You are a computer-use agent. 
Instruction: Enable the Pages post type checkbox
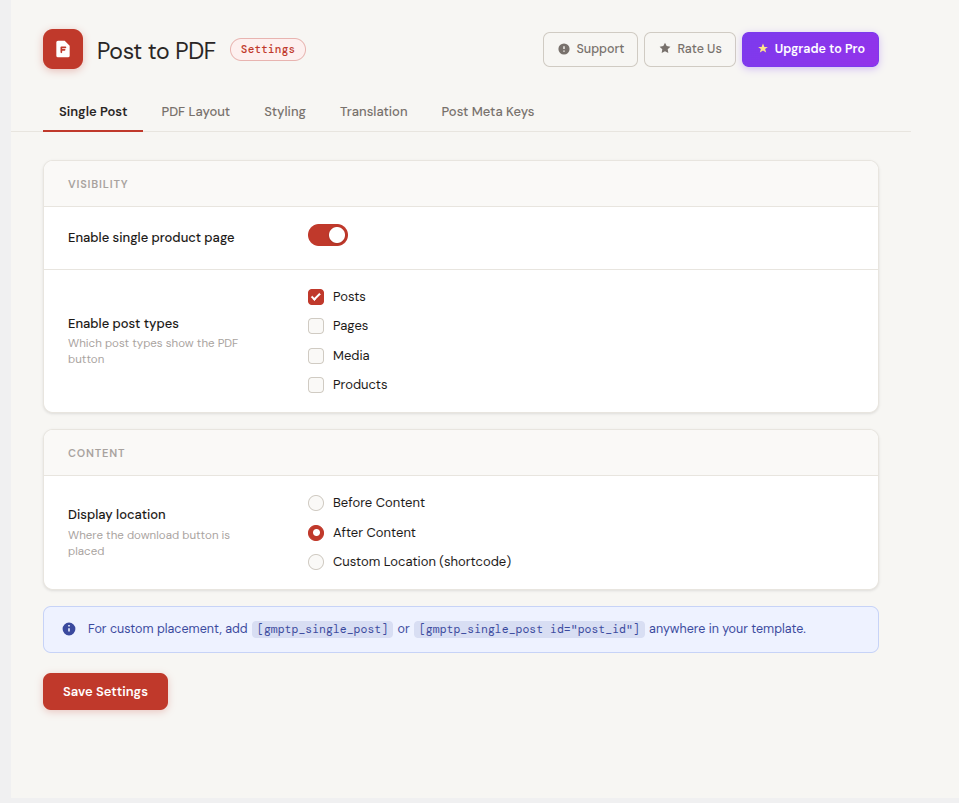pyautogui.click(x=316, y=326)
